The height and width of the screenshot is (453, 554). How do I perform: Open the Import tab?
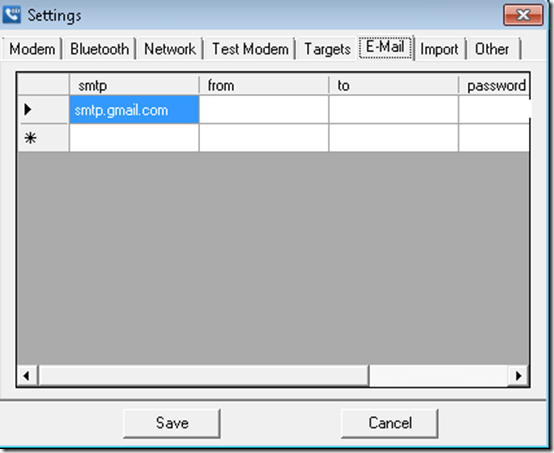440,49
